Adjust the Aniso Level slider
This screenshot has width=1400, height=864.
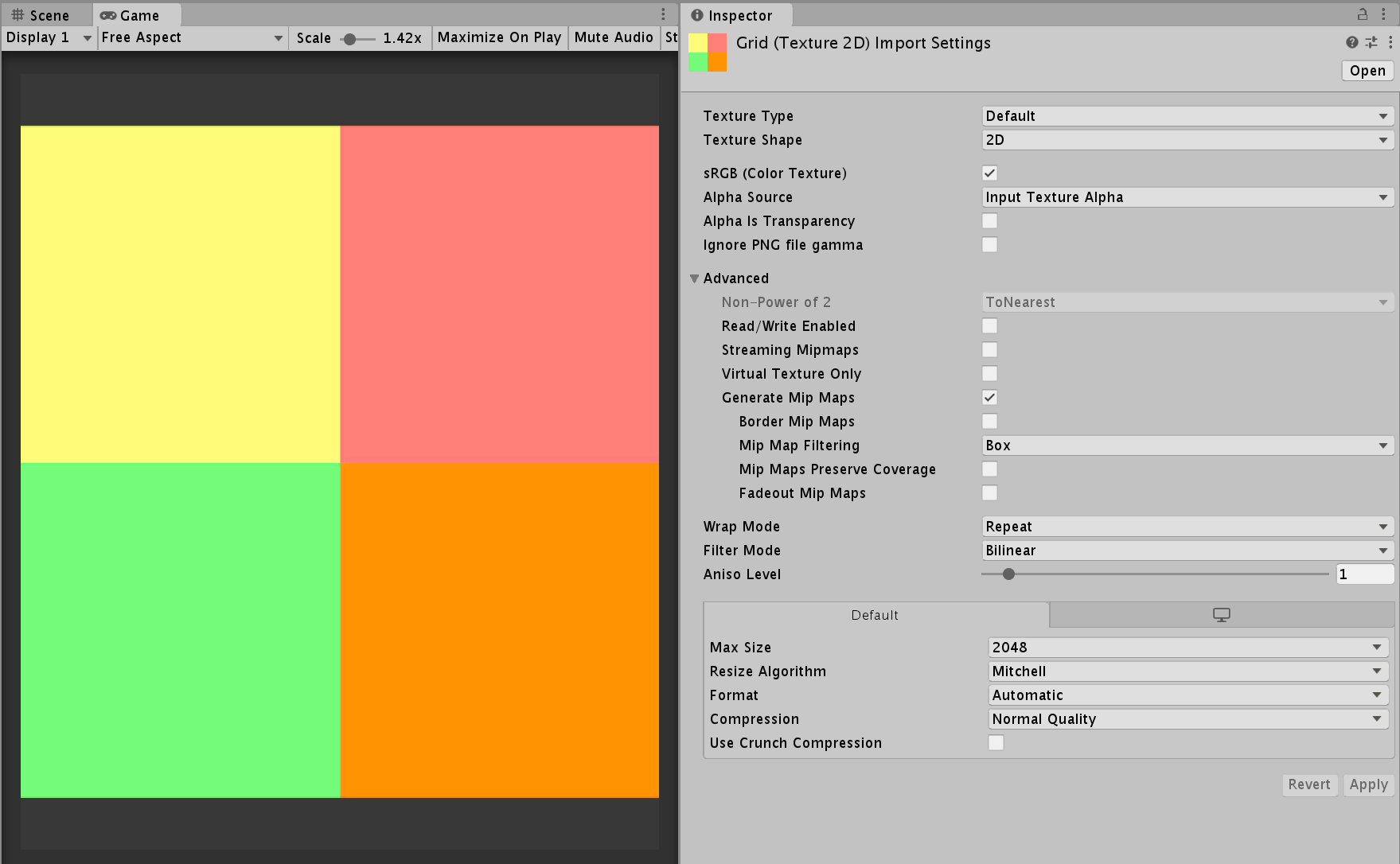pyautogui.click(x=1155, y=574)
